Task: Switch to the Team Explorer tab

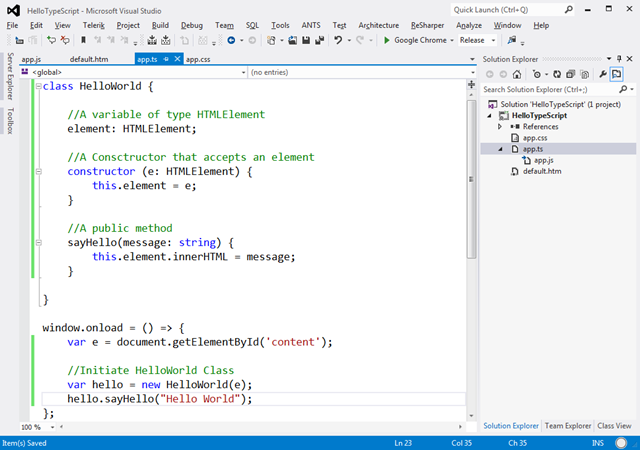Action: pyautogui.click(x=567, y=425)
